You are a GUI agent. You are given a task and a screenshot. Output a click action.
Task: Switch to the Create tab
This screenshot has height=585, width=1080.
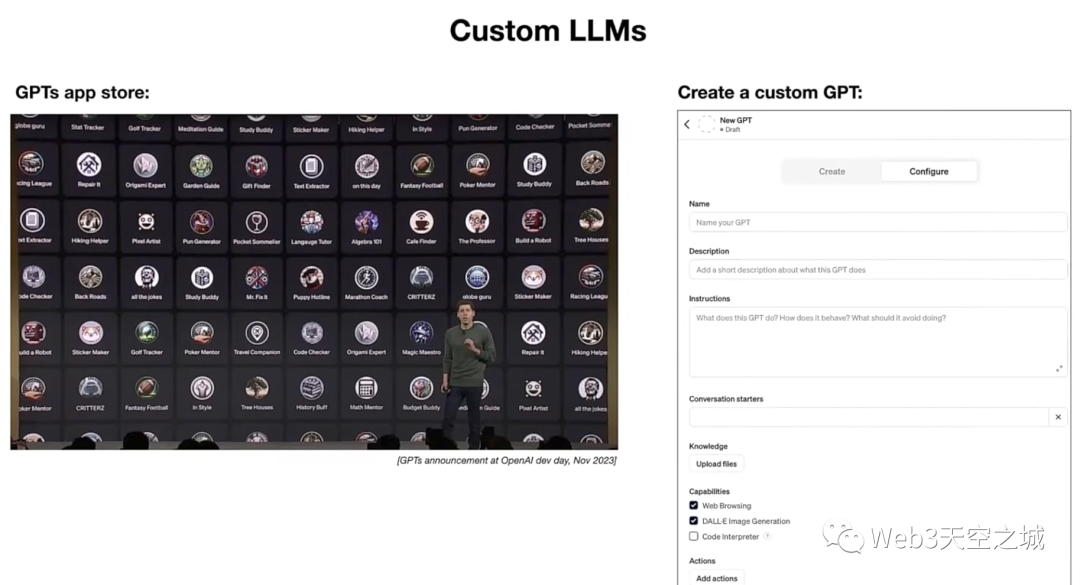(x=831, y=172)
